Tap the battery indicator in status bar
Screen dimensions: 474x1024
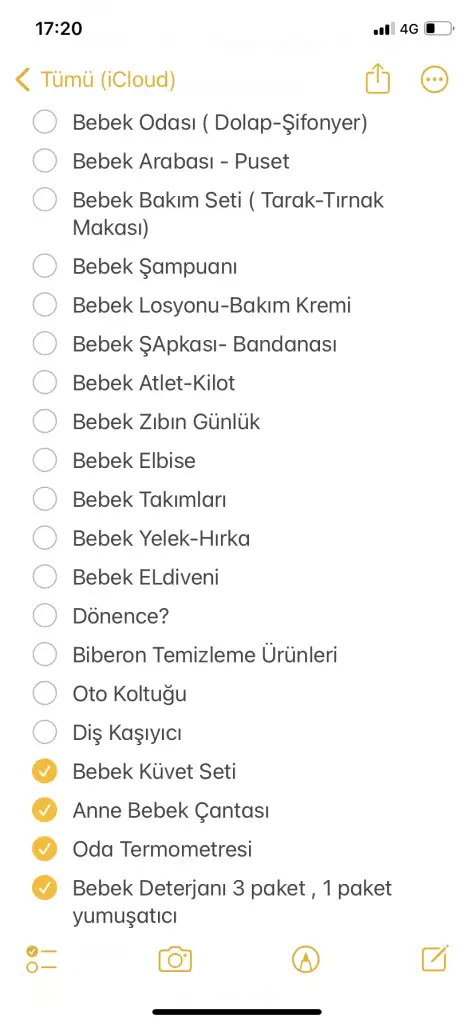click(439, 29)
